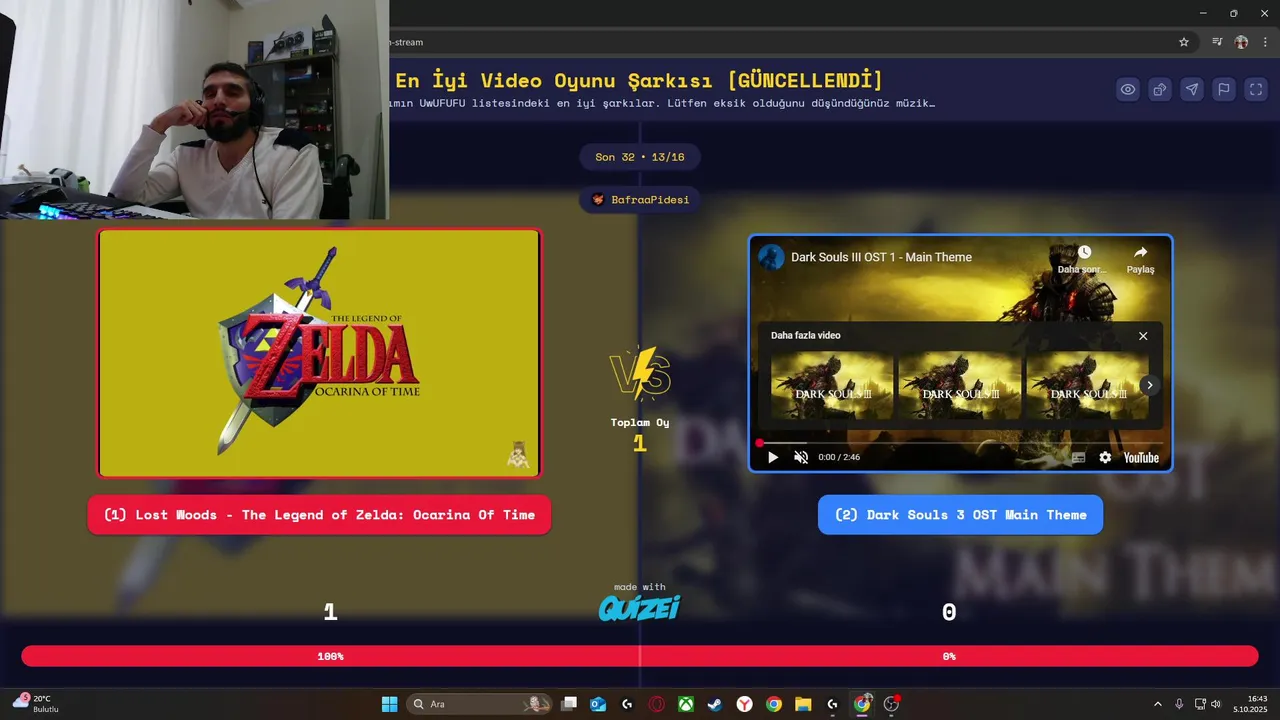Vote for Lost Woods - Zelda: Ocarina Of Time
This screenshot has height=720, width=1280.
click(x=319, y=515)
